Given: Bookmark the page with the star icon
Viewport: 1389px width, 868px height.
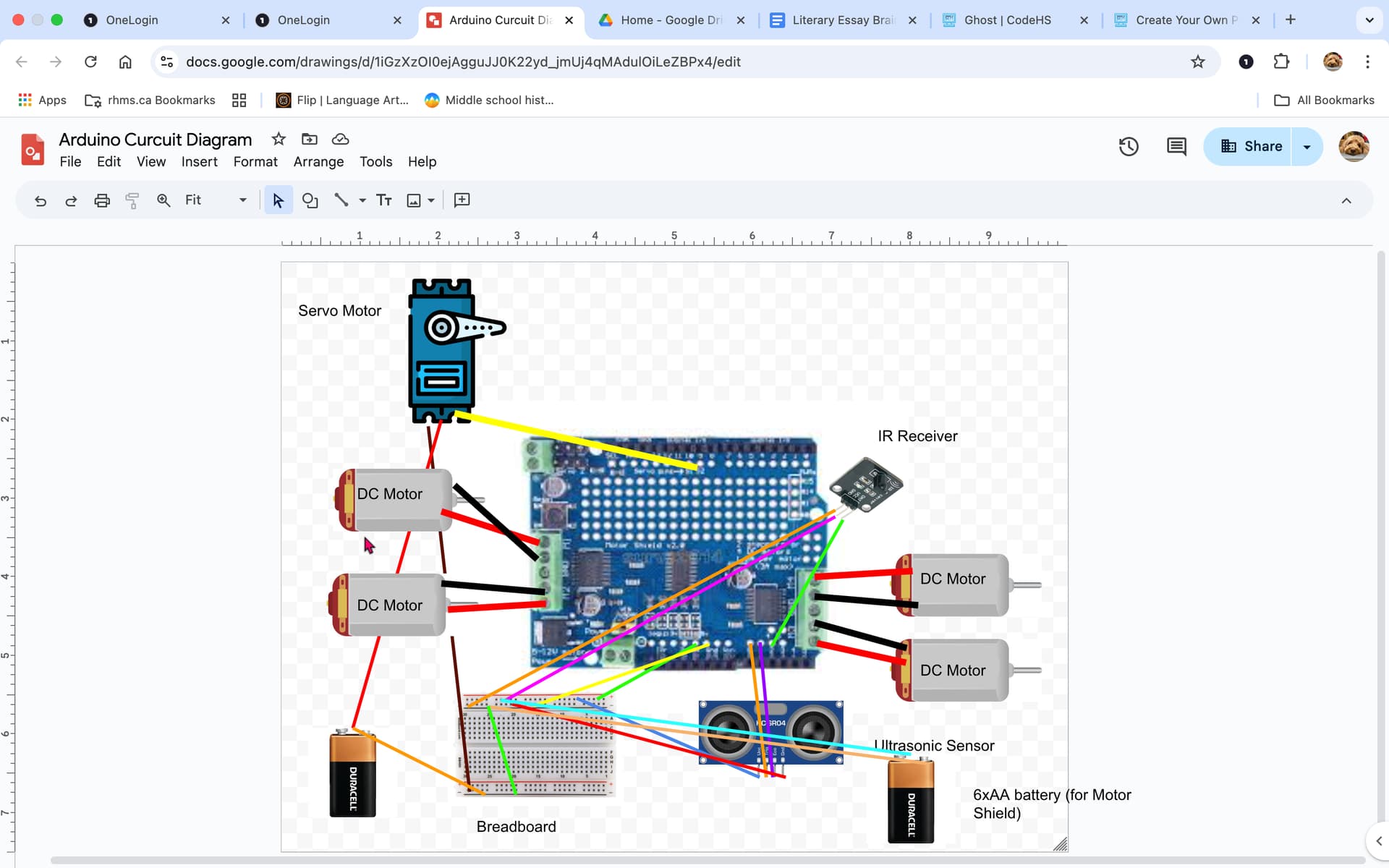Looking at the screenshot, I should tap(1198, 61).
